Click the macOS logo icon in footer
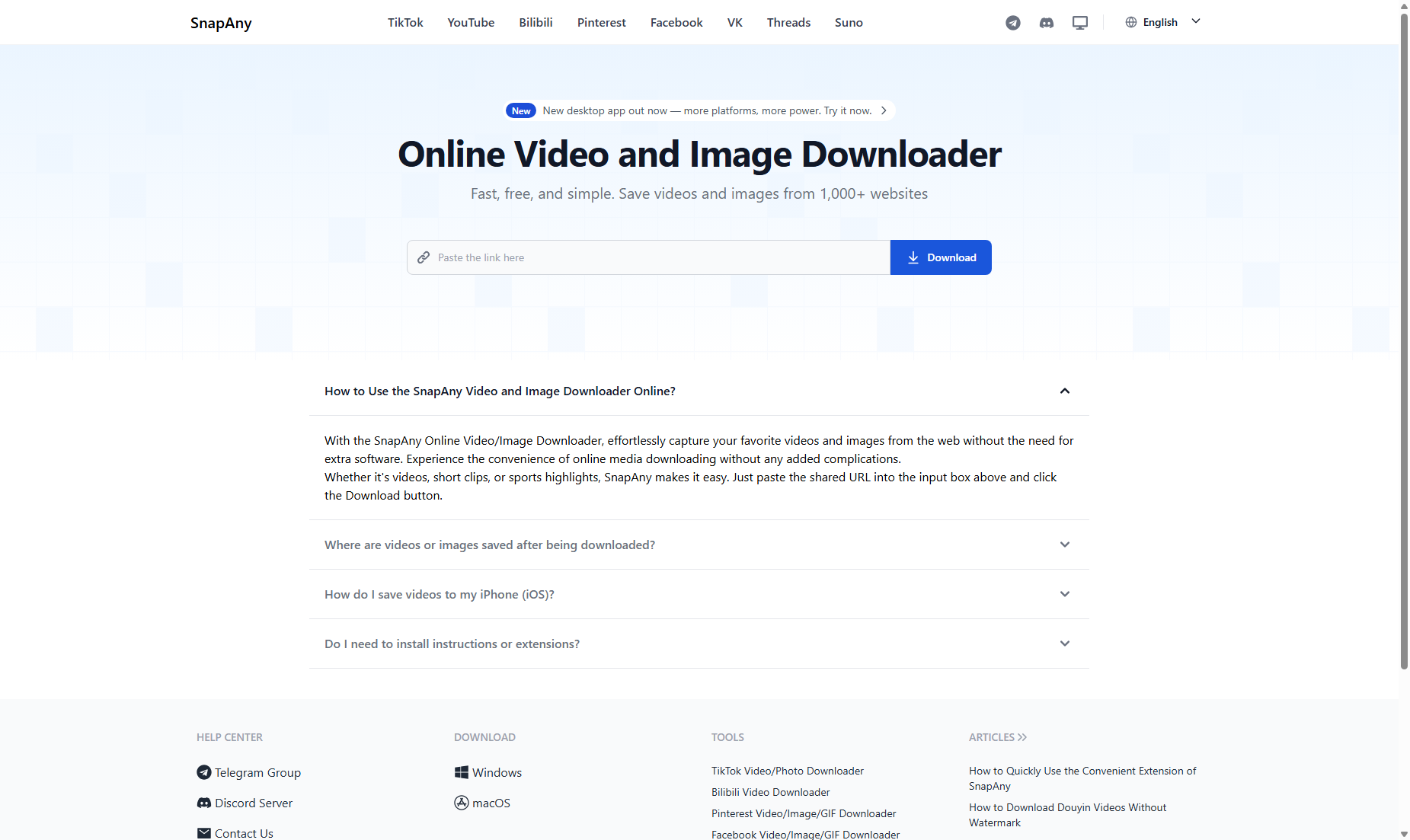The height and width of the screenshot is (840, 1410). [x=461, y=803]
